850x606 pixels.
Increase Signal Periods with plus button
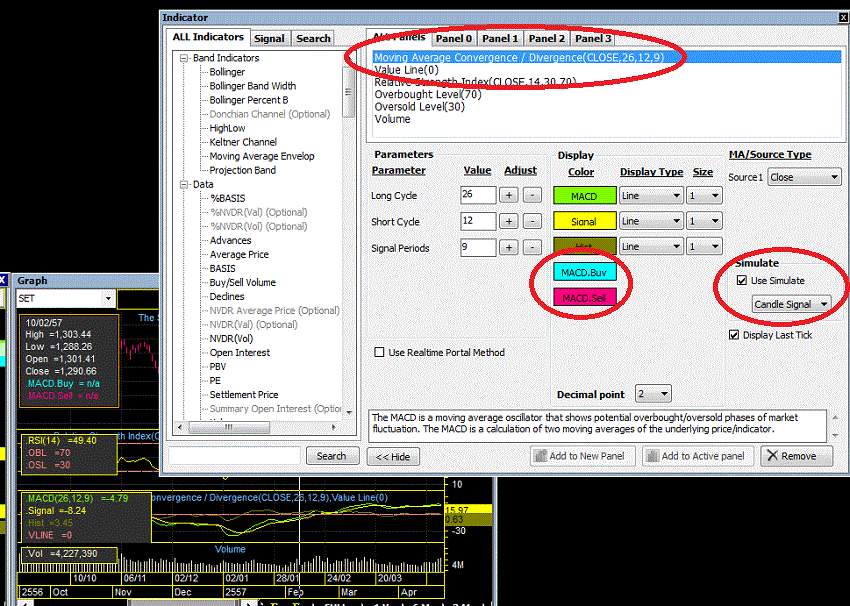click(508, 248)
